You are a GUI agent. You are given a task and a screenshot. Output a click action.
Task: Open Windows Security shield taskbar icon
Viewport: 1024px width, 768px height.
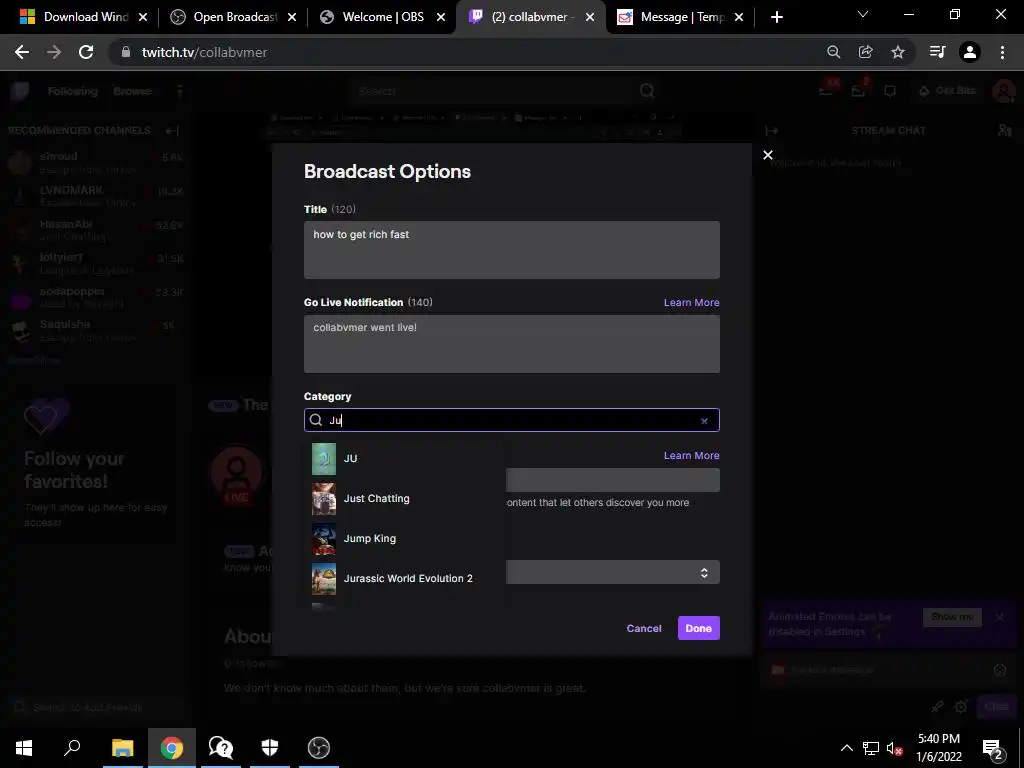pos(270,748)
